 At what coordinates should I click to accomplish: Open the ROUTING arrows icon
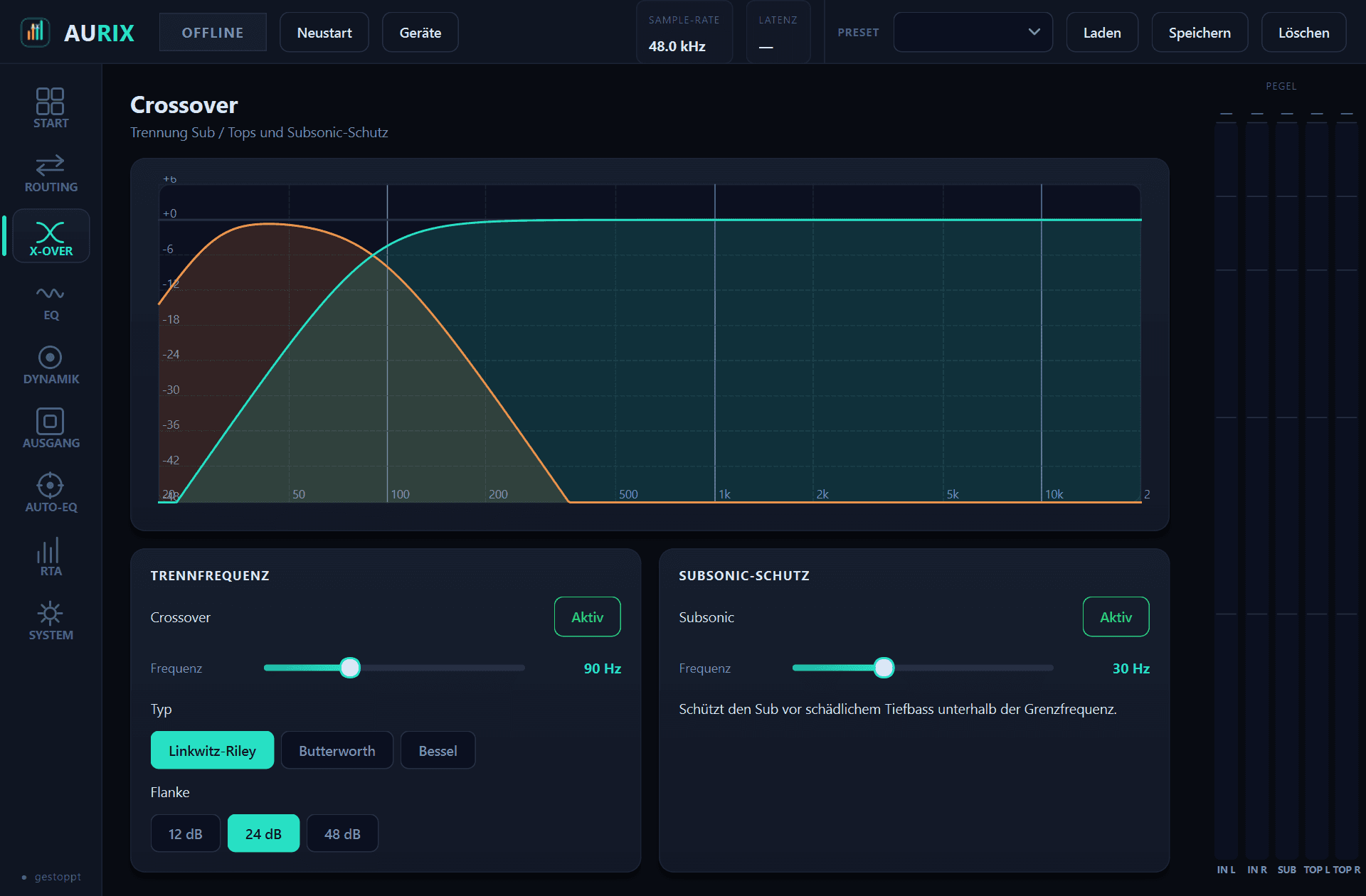click(50, 165)
